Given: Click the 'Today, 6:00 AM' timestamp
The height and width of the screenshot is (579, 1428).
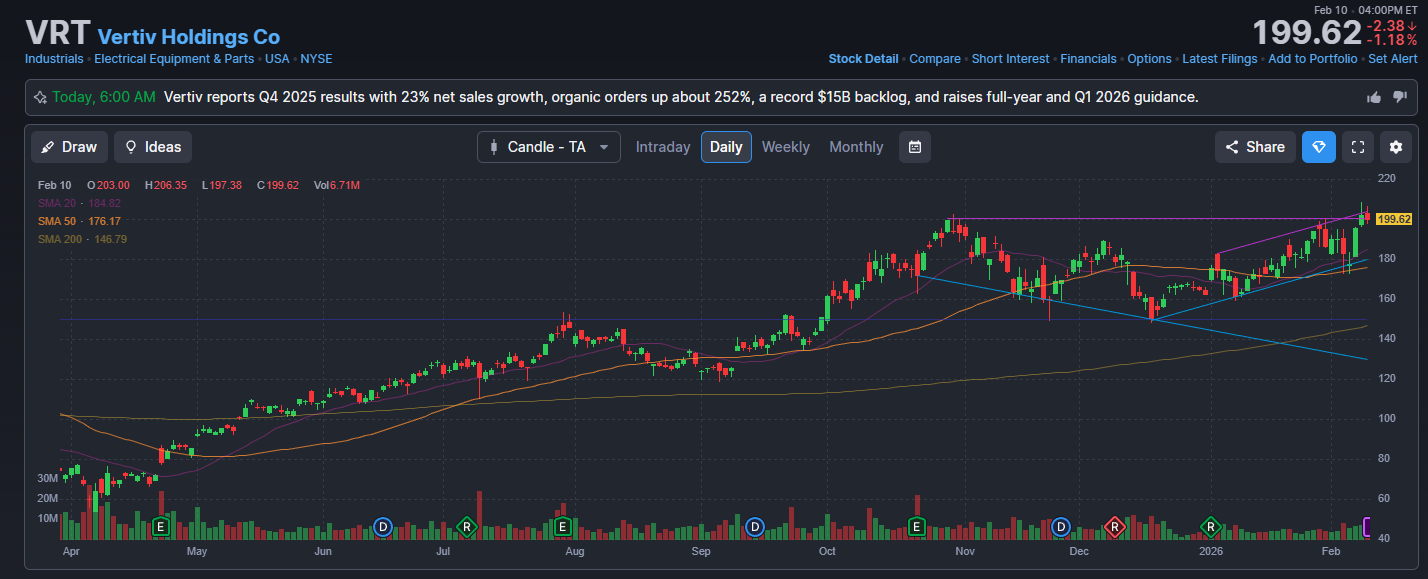Looking at the screenshot, I should tap(104, 97).
